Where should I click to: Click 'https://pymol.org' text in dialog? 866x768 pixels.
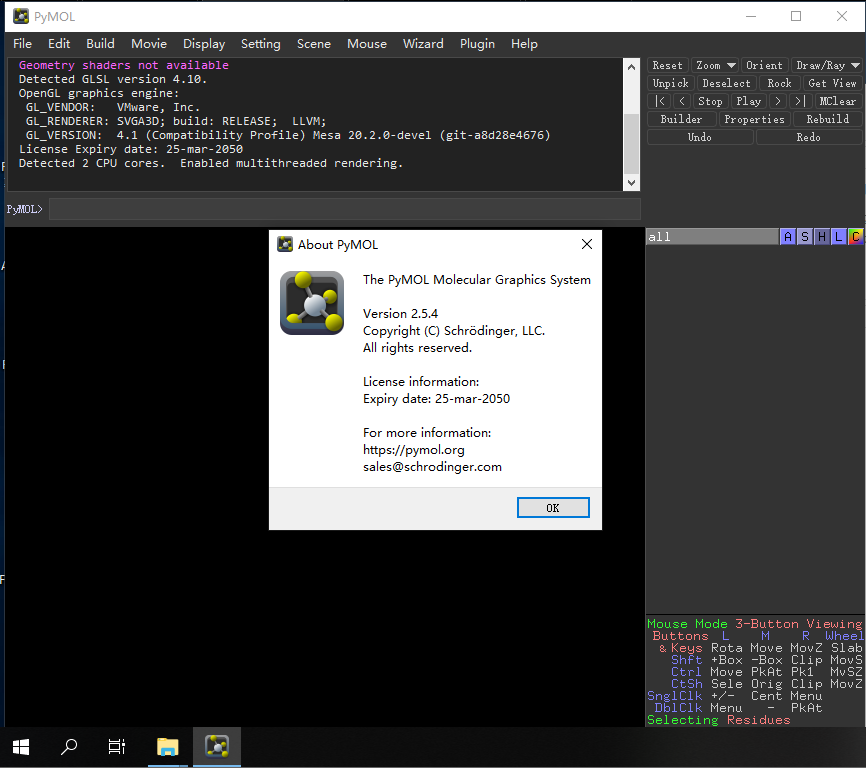click(414, 450)
